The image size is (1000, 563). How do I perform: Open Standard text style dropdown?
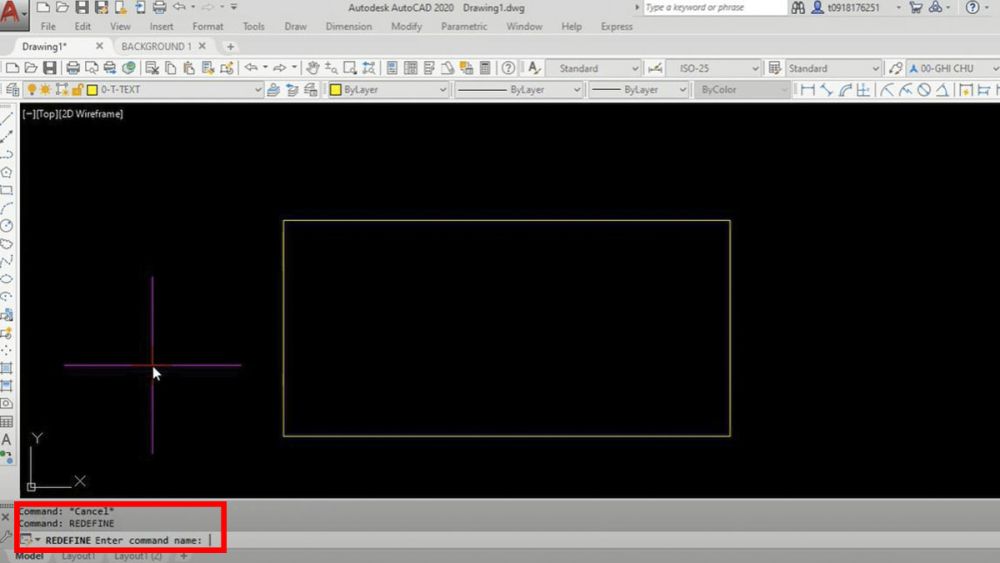click(x=593, y=68)
